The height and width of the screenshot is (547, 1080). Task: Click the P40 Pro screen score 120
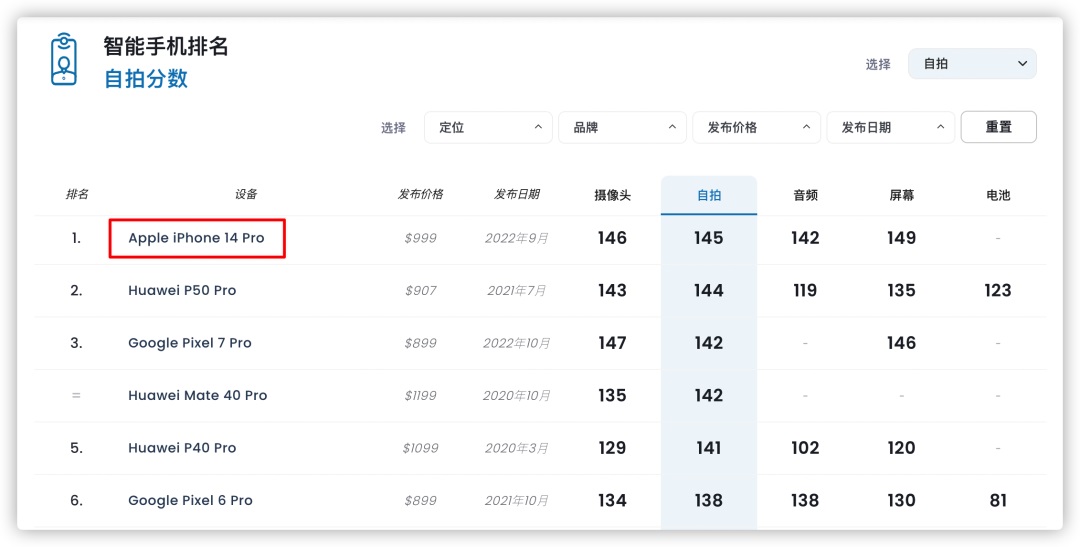click(902, 448)
